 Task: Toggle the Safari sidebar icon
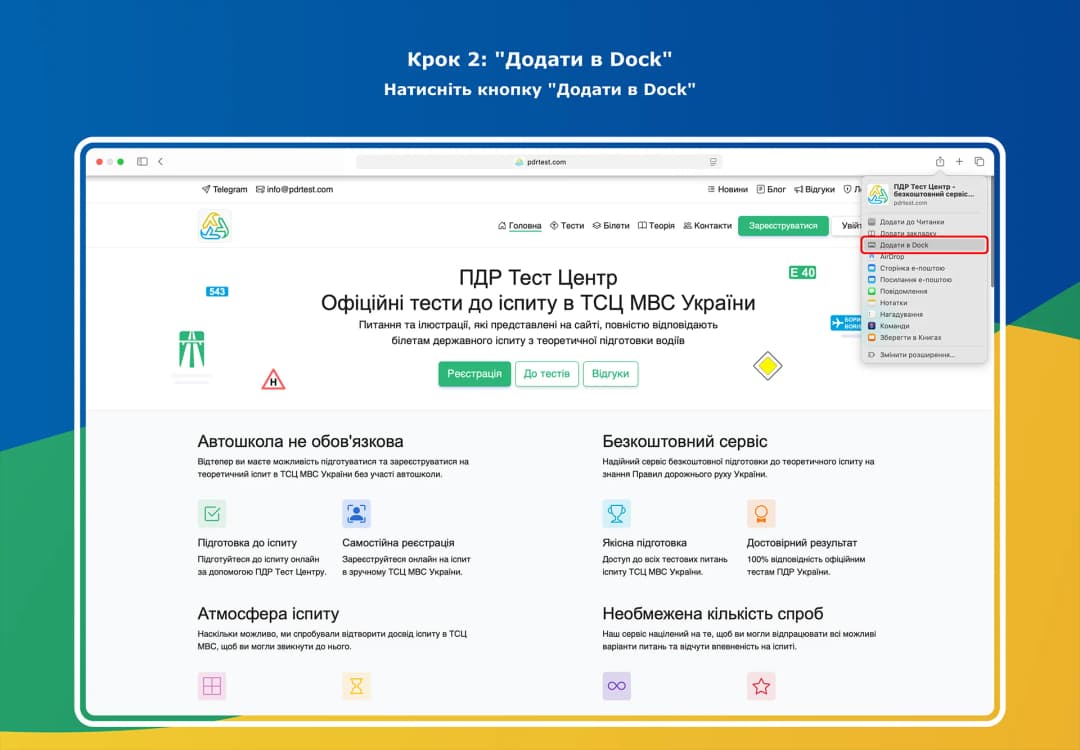click(x=142, y=162)
